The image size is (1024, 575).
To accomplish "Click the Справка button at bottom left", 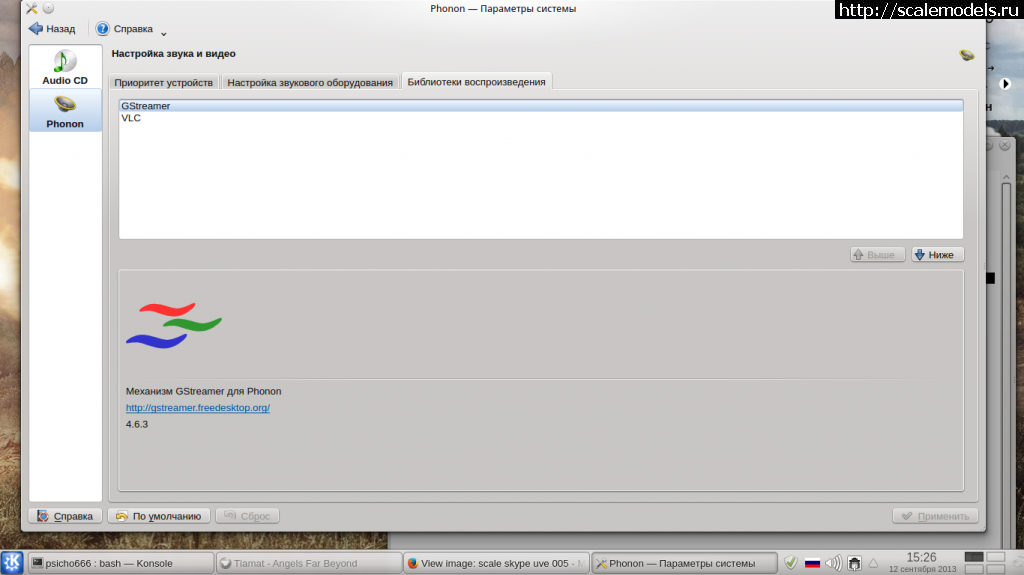I will pos(65,516).
